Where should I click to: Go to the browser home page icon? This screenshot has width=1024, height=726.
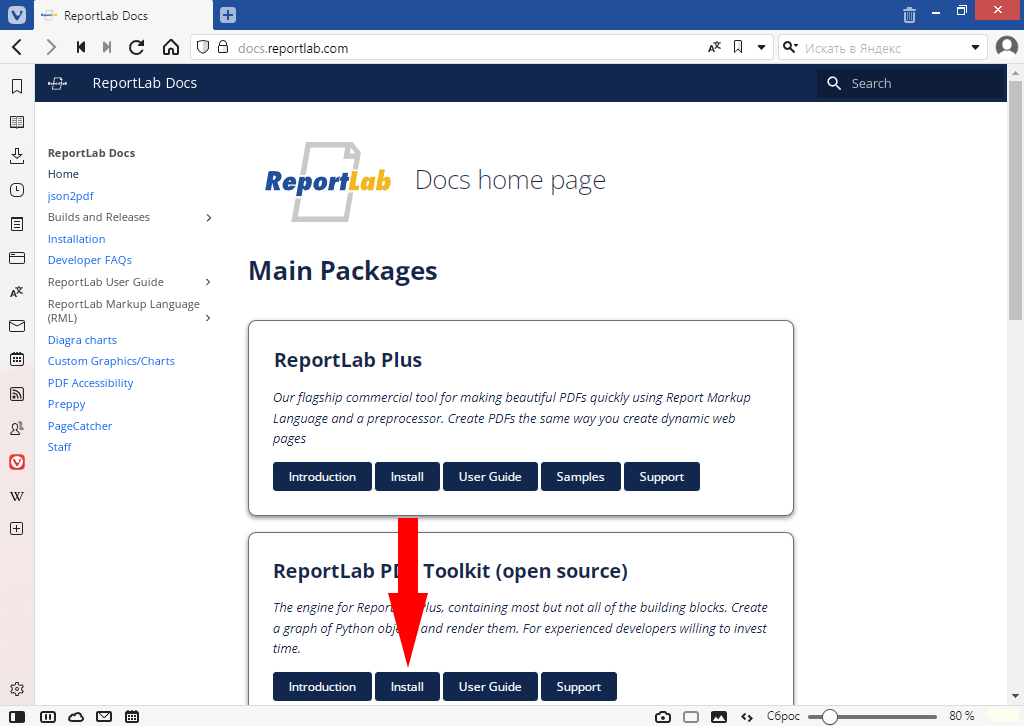pos(171,47)
